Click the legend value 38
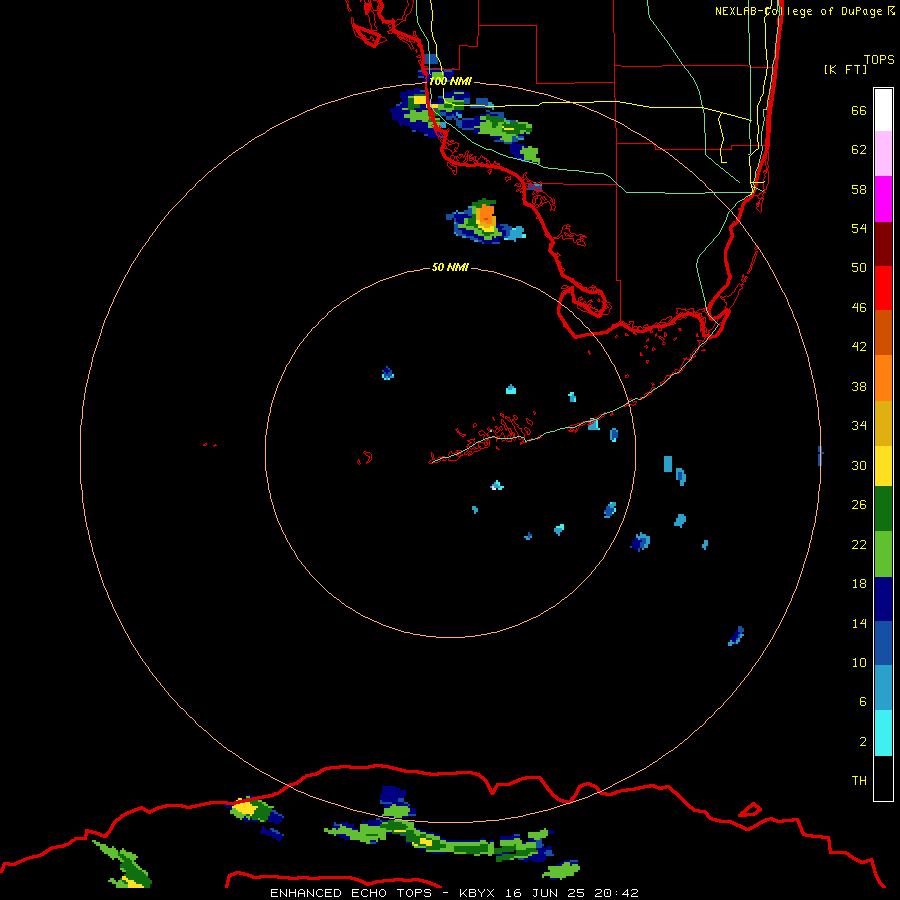Image resolution: width=900 pixels, height=900 pixels. (x=859, y=386)
